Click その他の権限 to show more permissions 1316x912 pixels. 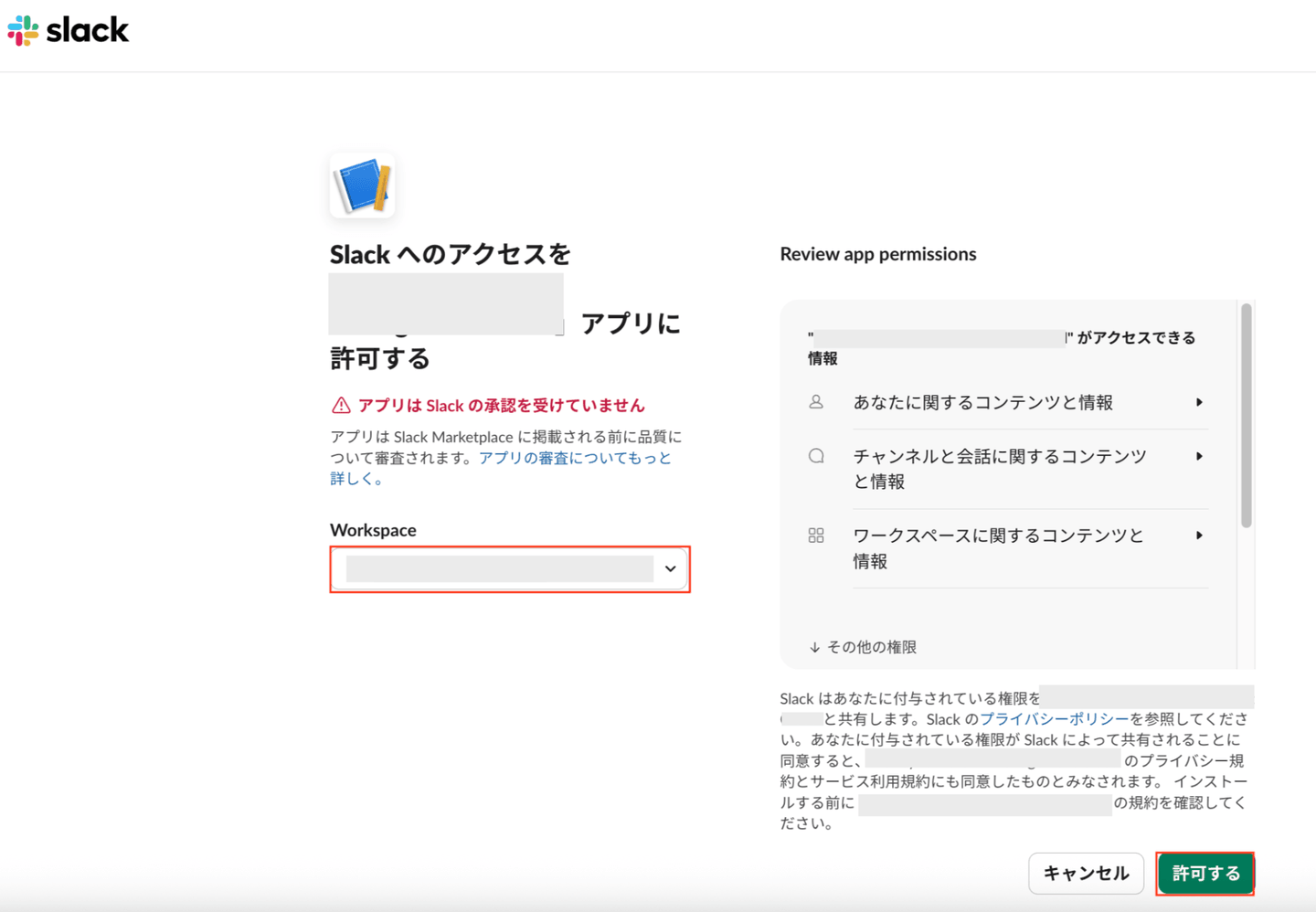pos(863,647)
